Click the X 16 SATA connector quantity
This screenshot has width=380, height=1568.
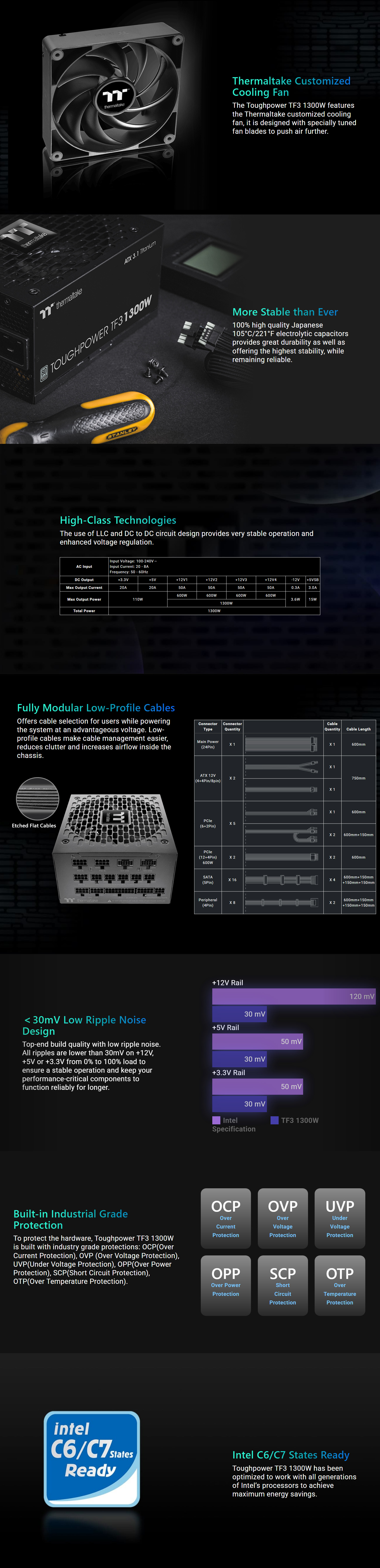[x=232, y=880]
